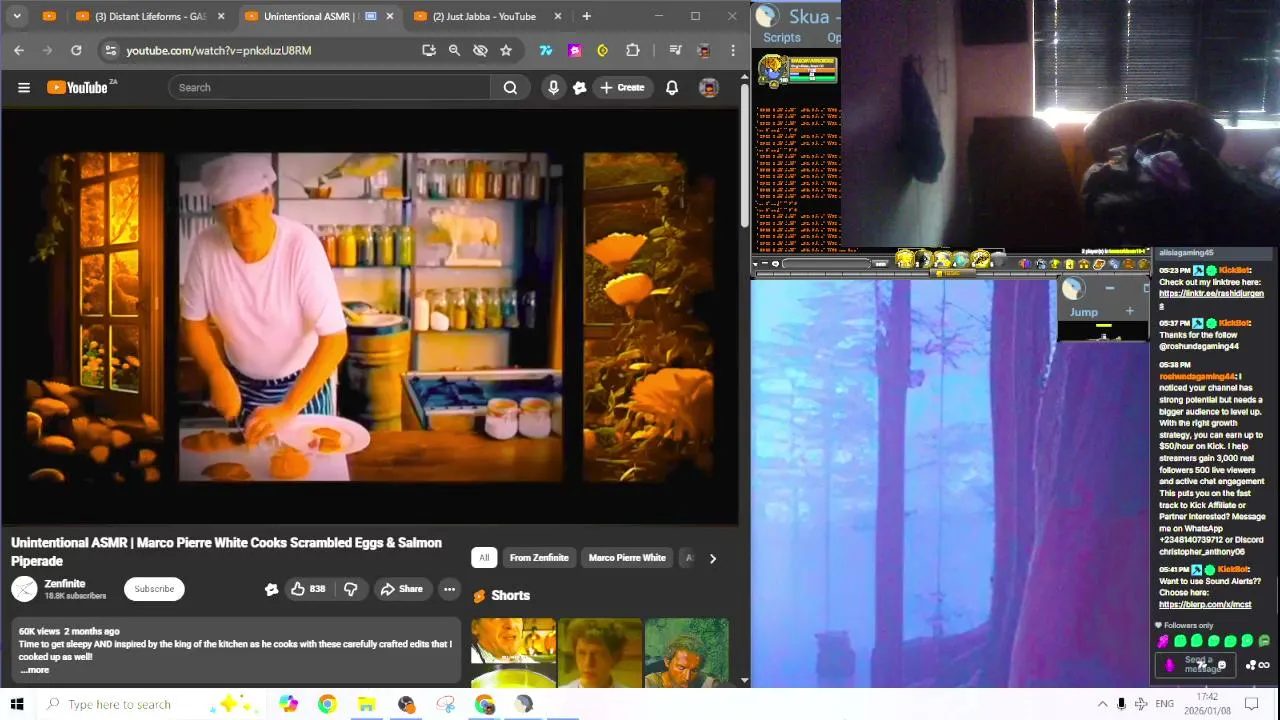Open the YouTube account avatar menu
Screen dimensions: 1280x720
pos(708,87)
